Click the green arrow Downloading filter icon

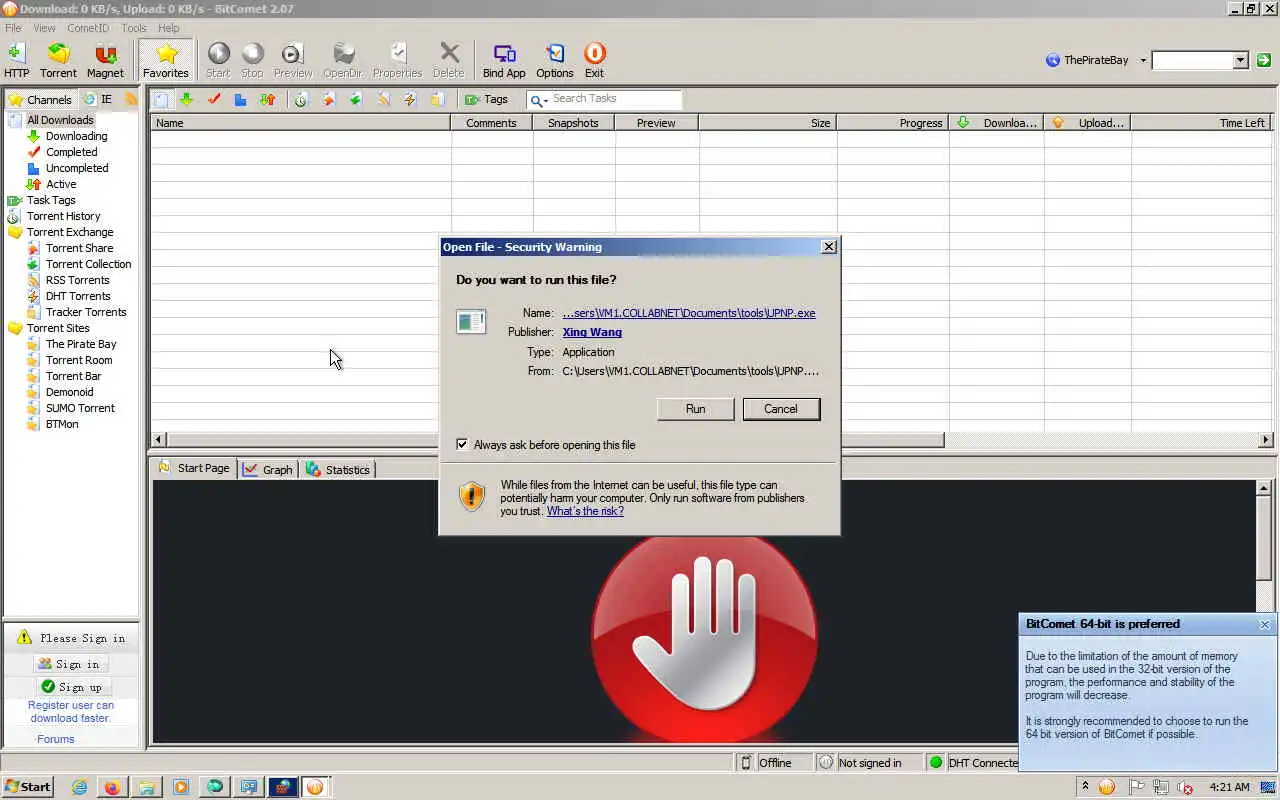click(186, 99)
